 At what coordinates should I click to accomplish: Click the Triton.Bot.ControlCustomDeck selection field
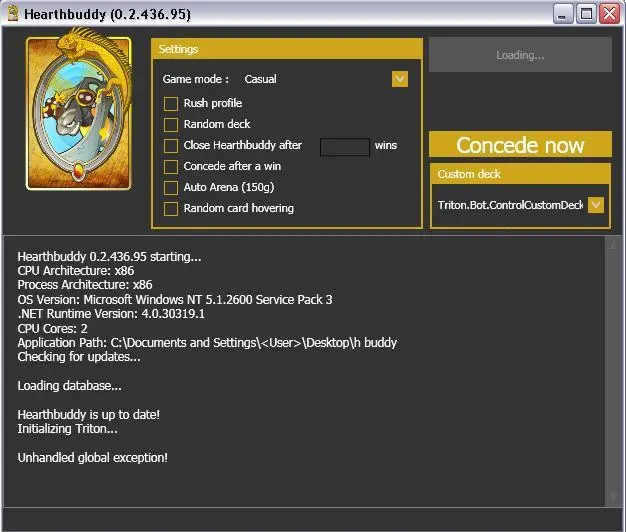[x=510, y=205]
